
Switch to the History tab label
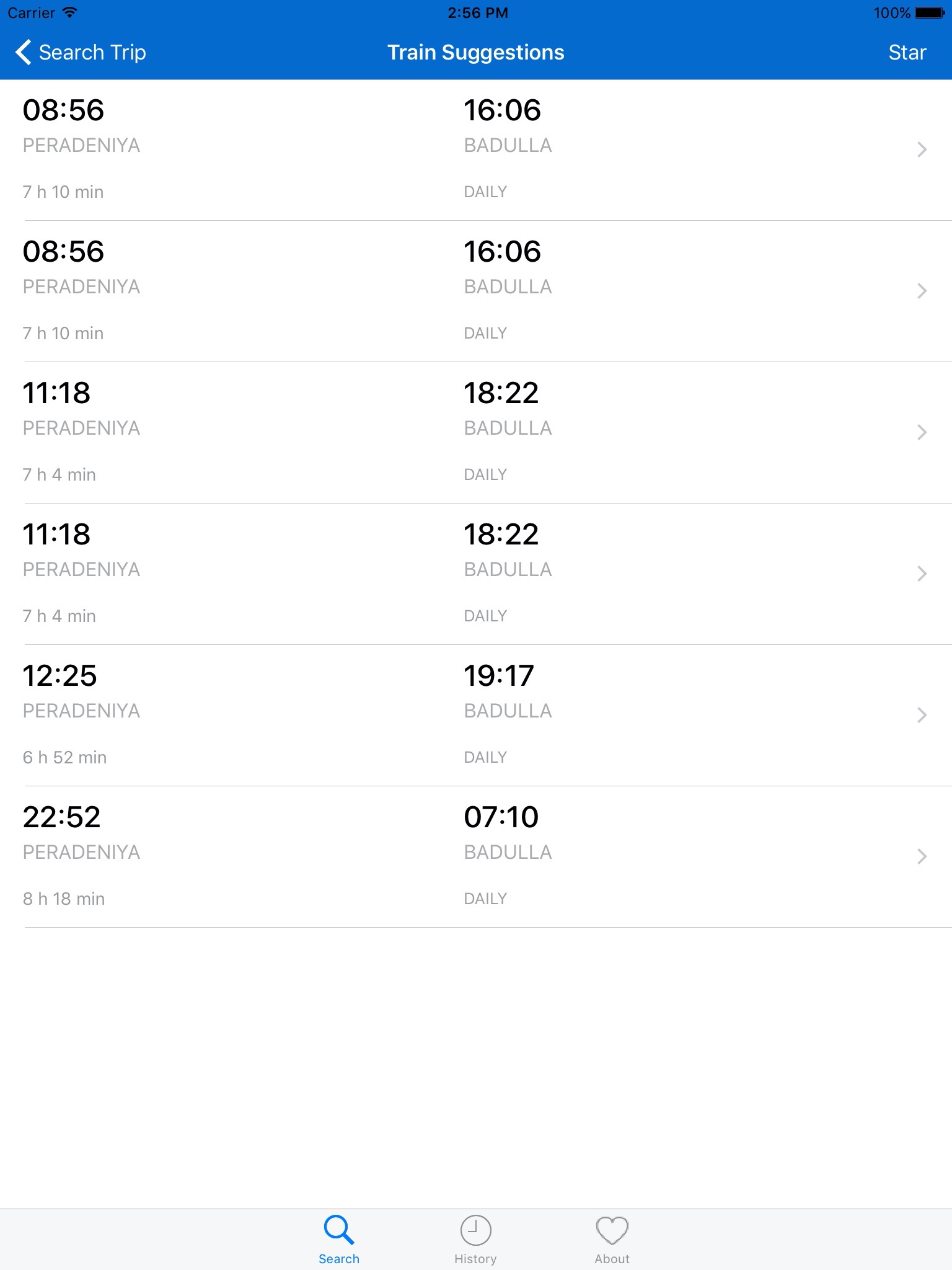[x=475, y=1259]
